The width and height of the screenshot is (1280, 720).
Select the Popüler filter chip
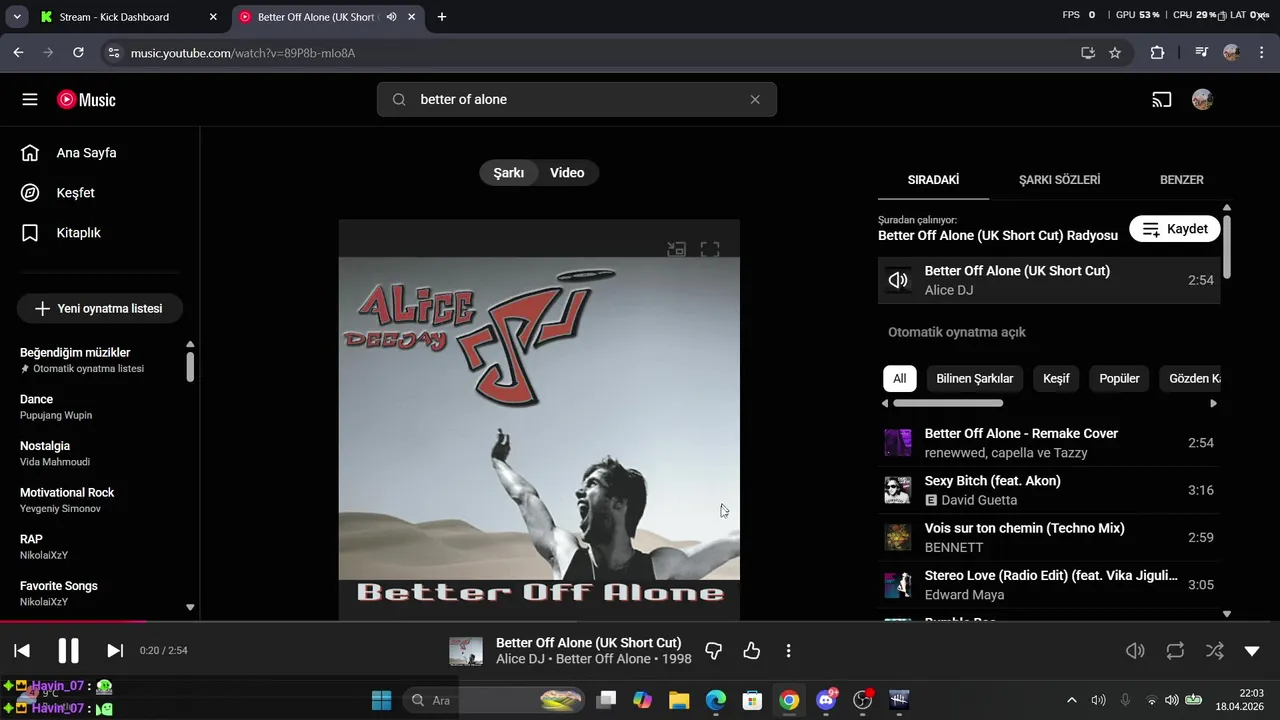click(x=1120, y=379)
